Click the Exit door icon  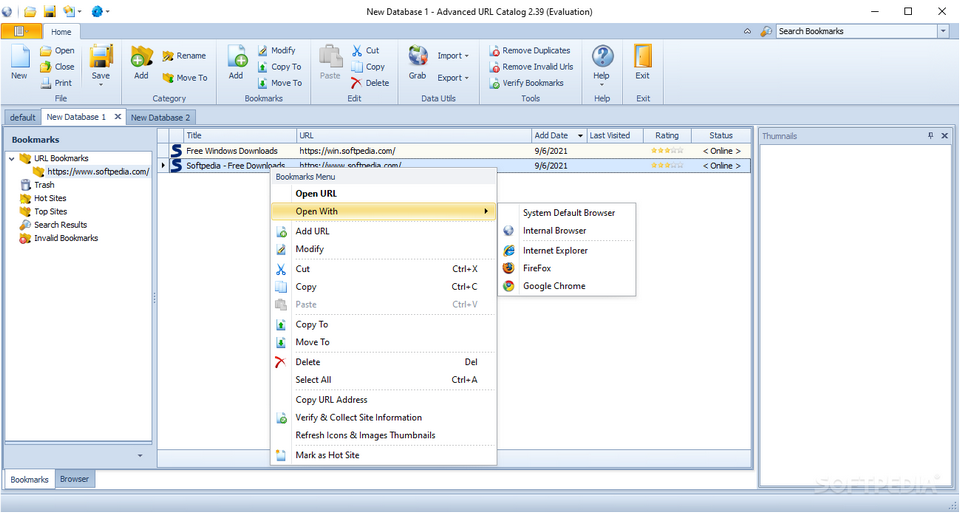(x=643, y=56)
